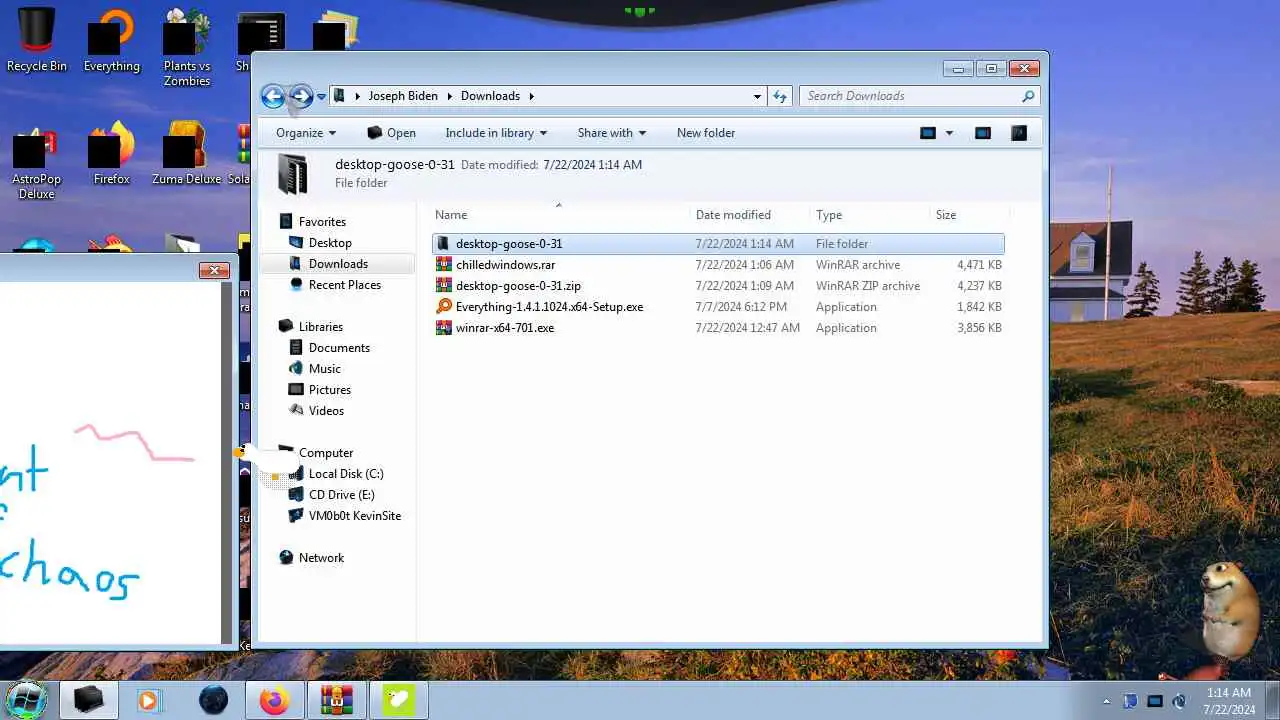Create a New folder from toolbar
This screenshot has width=1280, height=720.
tap(706, 133)
